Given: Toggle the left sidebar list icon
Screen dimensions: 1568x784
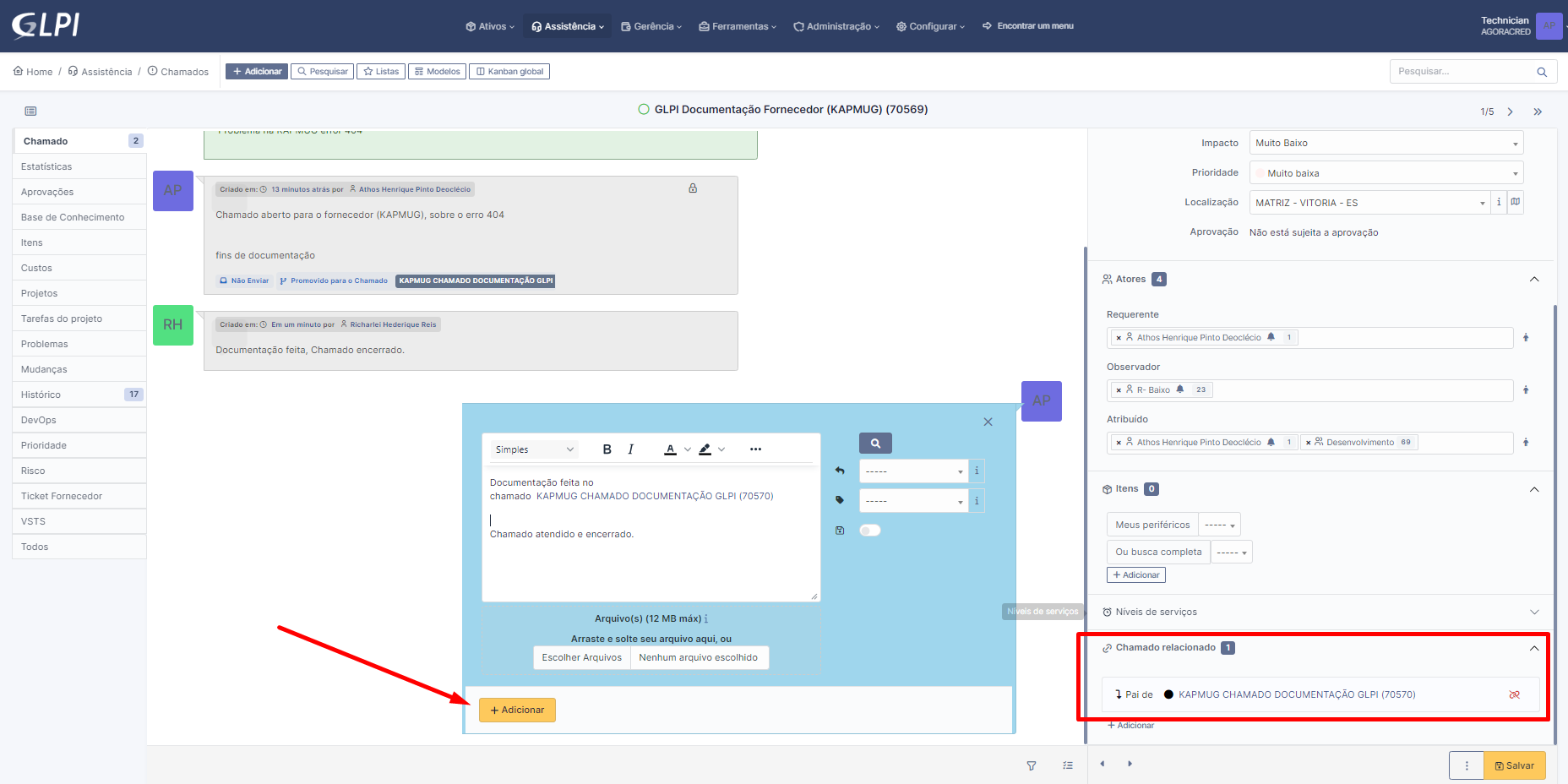Looking at the screenshot, I should 30,112.
